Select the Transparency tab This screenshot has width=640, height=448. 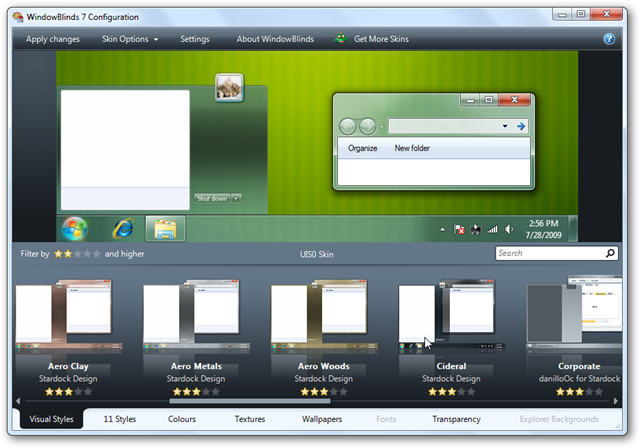tap(456, 419)
